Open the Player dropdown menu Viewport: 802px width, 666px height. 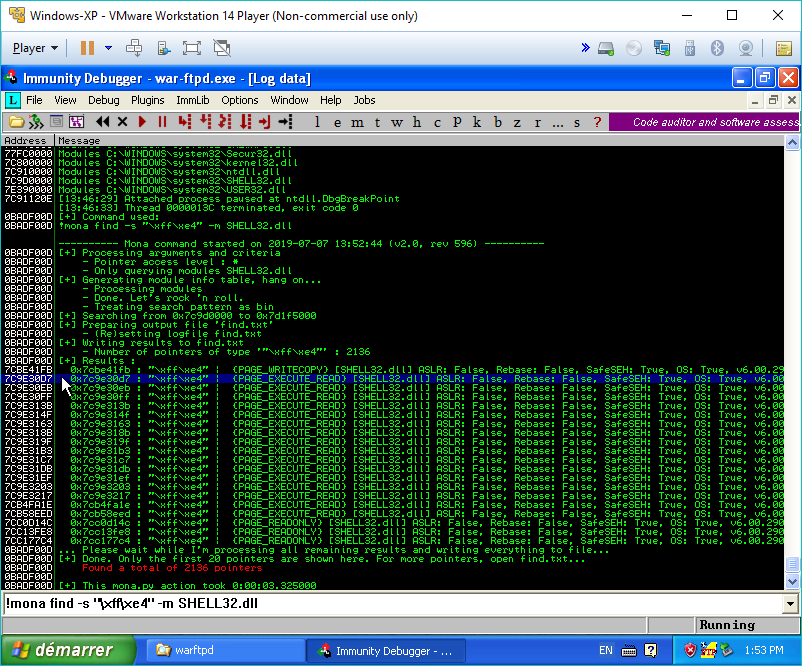[35, 48]
